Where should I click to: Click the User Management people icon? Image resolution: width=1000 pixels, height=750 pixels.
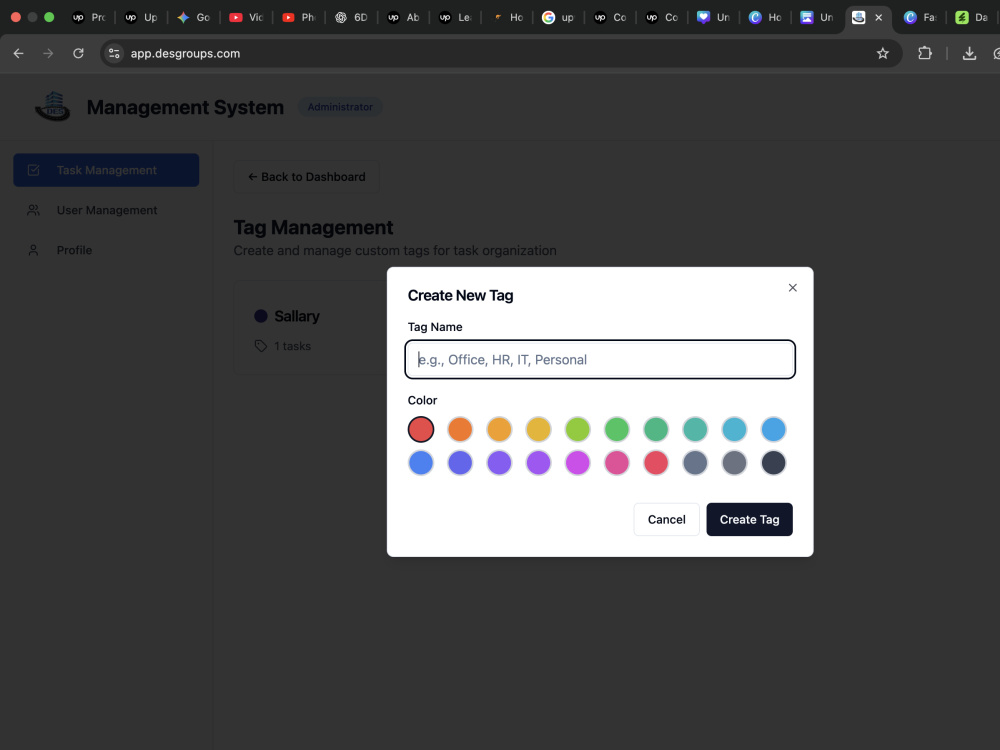tap(33, 210)
